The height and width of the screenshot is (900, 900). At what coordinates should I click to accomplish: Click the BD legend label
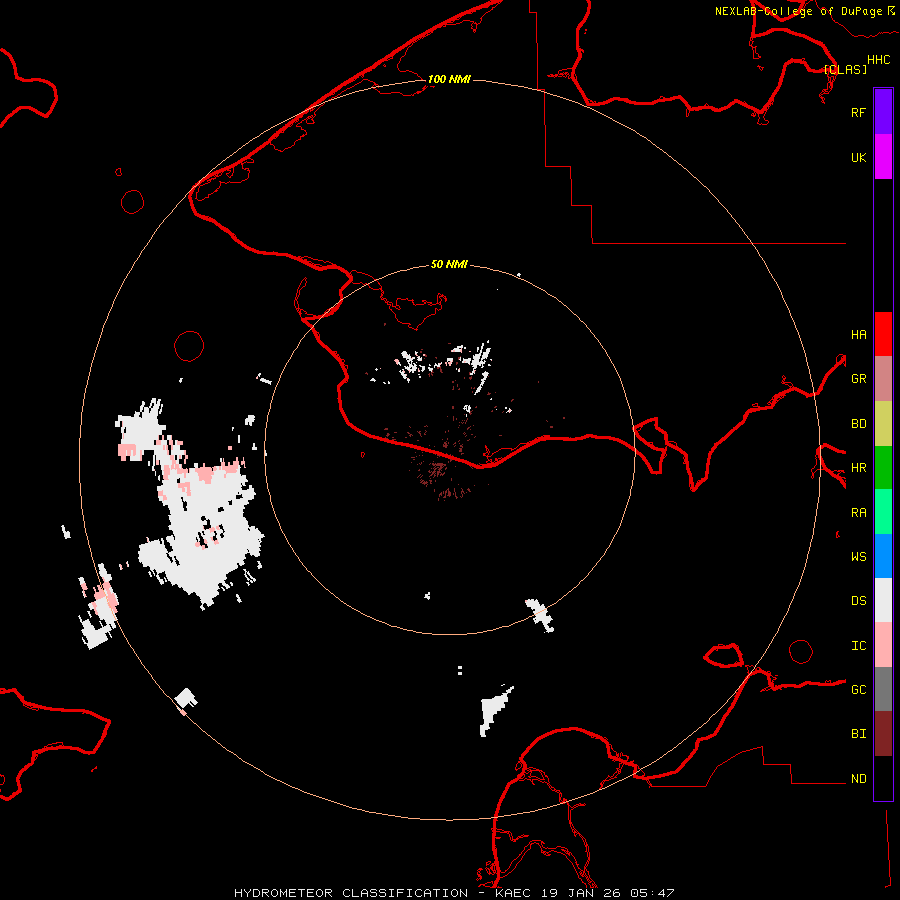858,424
